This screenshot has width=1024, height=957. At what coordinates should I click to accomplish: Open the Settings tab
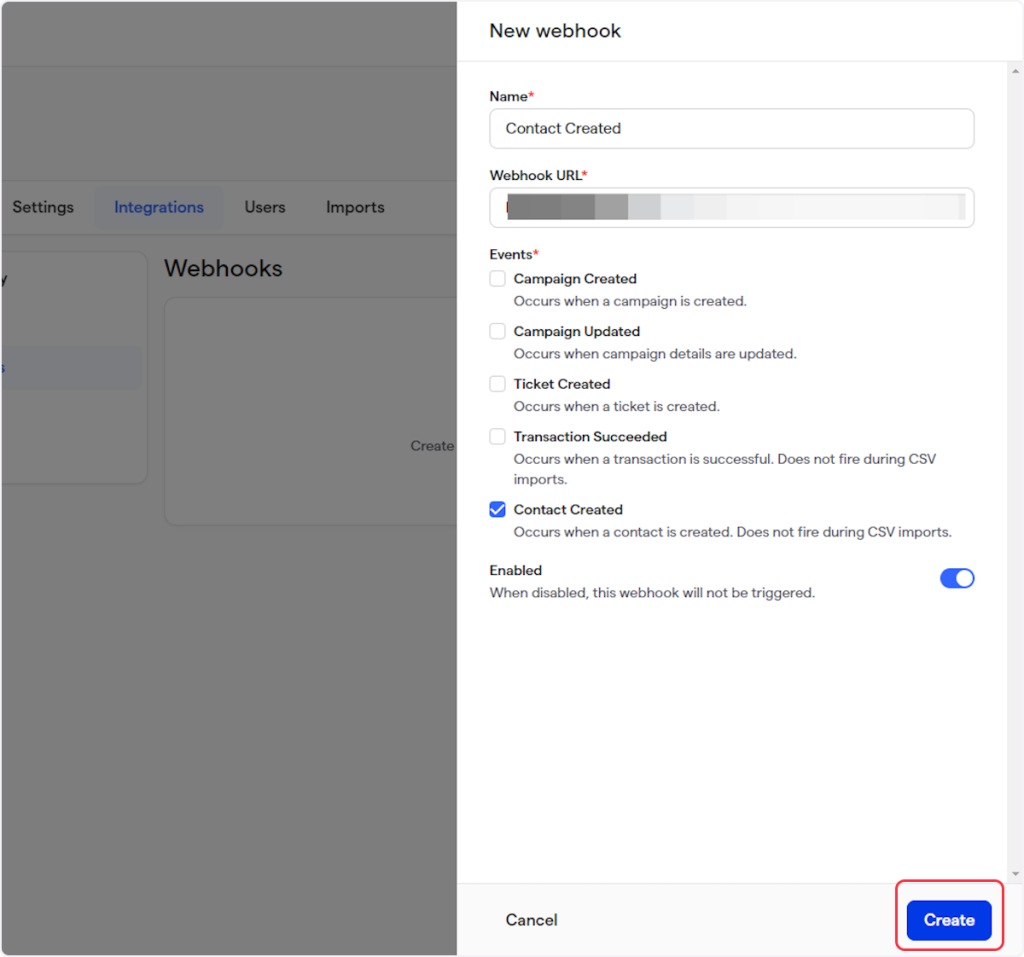(43, 207)
